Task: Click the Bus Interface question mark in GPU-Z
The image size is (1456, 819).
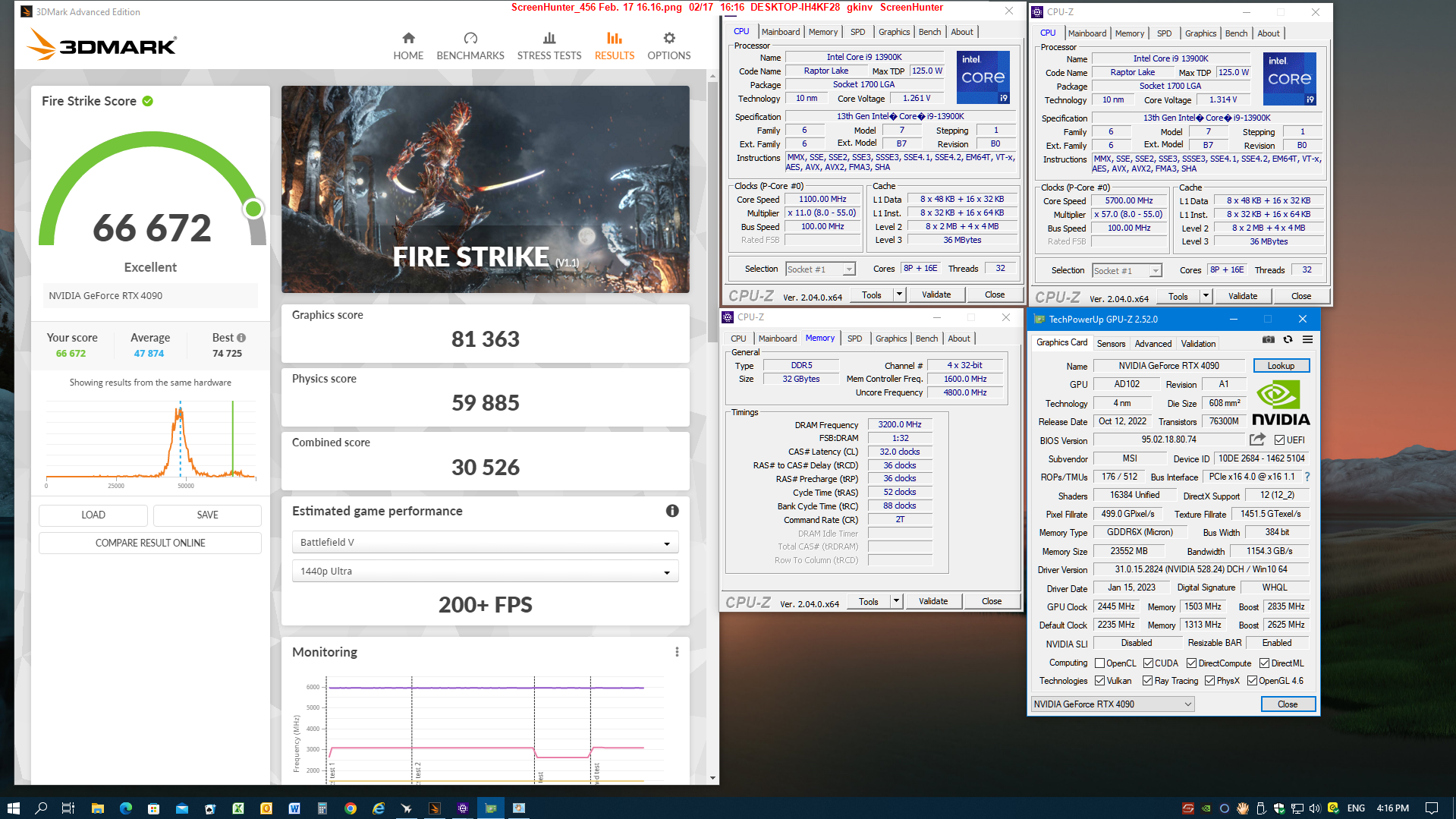Action: point(1307,477)
